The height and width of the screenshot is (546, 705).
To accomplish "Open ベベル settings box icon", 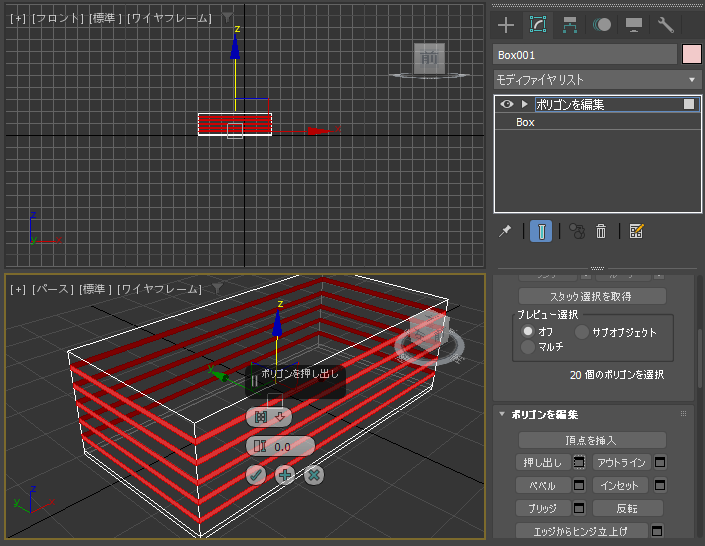I will [x=579, y=485].
